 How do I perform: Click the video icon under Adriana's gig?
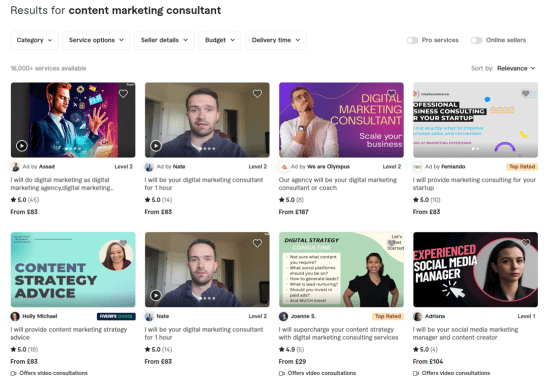(416, 373)
